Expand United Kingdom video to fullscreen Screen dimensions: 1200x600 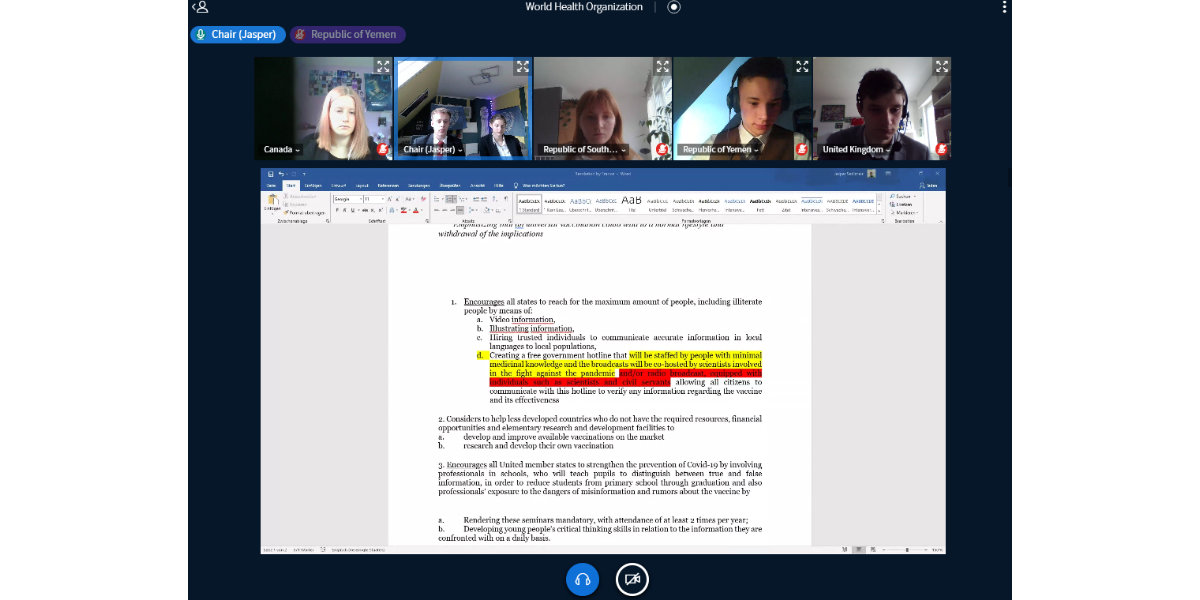coord(942,67)
